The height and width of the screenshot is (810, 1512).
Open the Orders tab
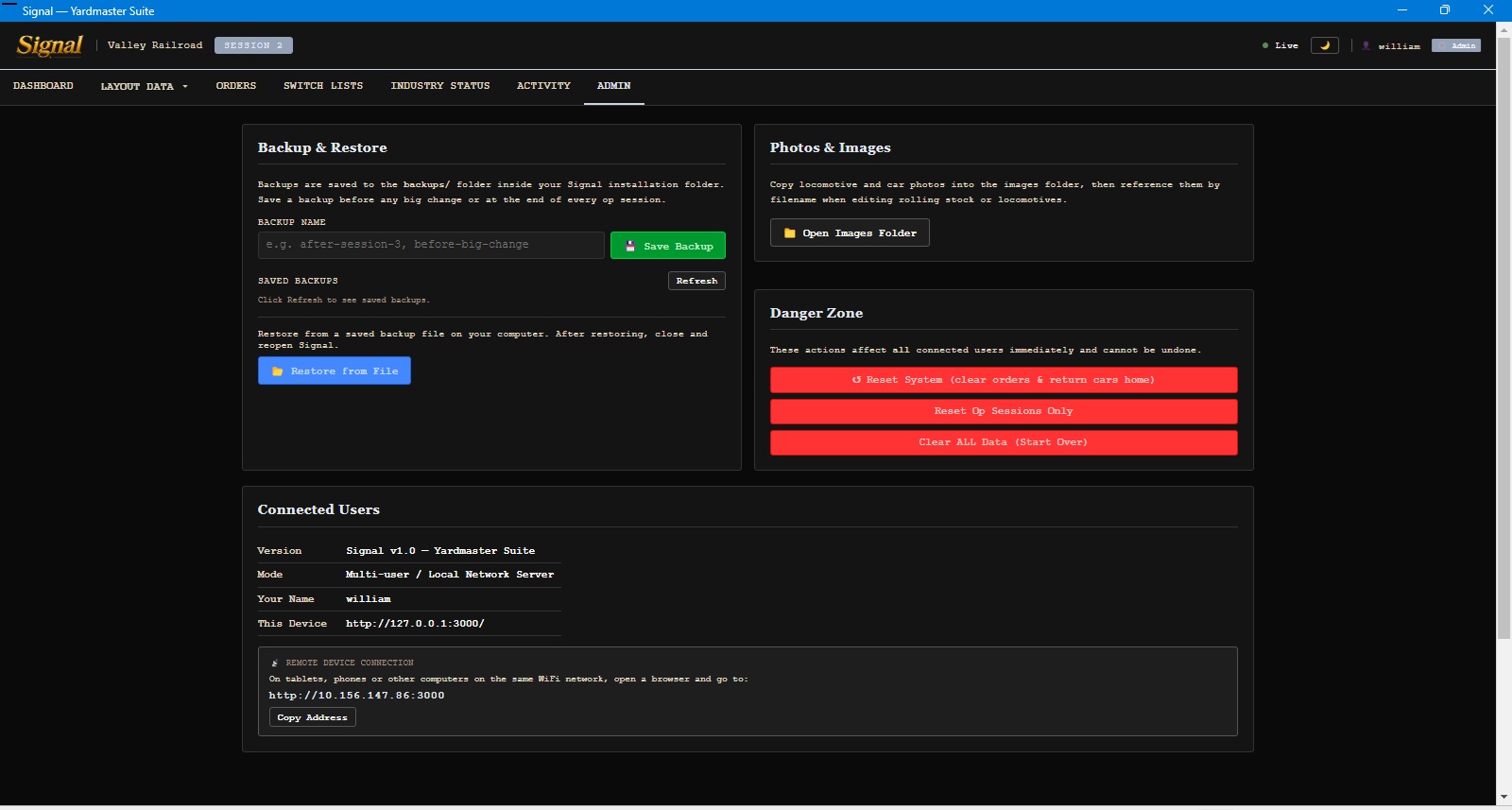point(236,86)
